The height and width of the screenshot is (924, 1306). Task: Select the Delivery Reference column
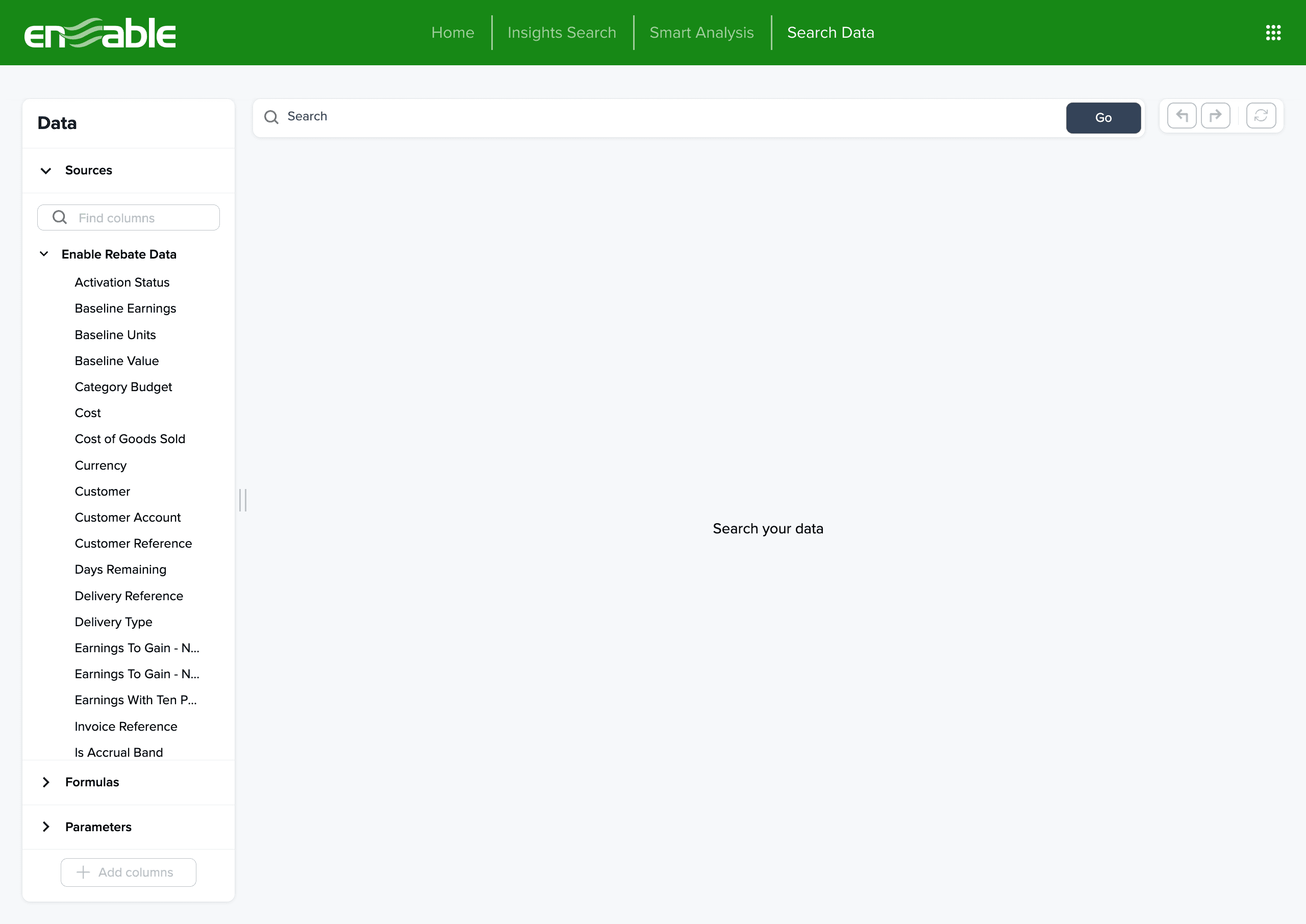(129, 596)
